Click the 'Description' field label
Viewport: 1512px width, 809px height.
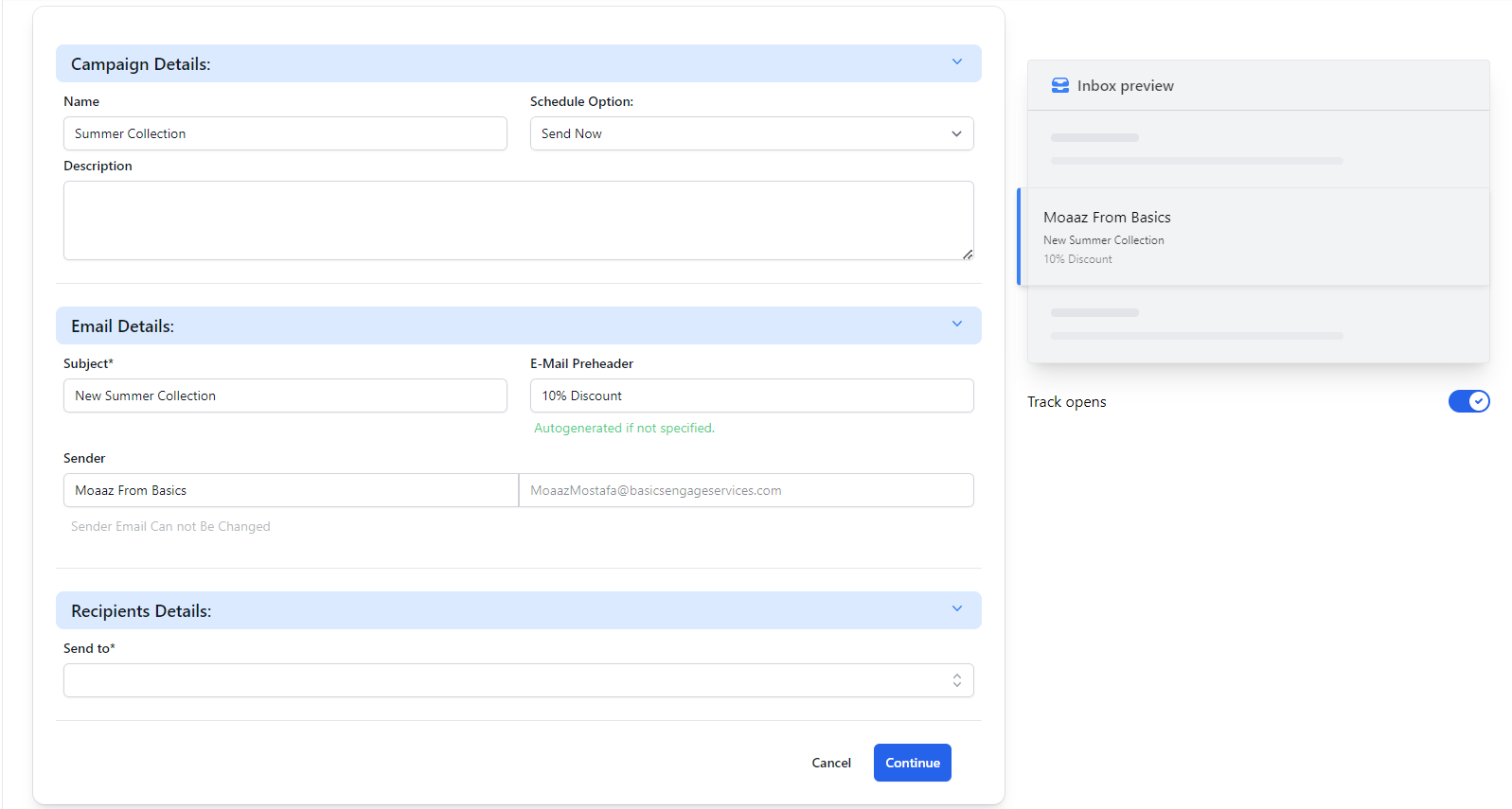coord(98,166)
